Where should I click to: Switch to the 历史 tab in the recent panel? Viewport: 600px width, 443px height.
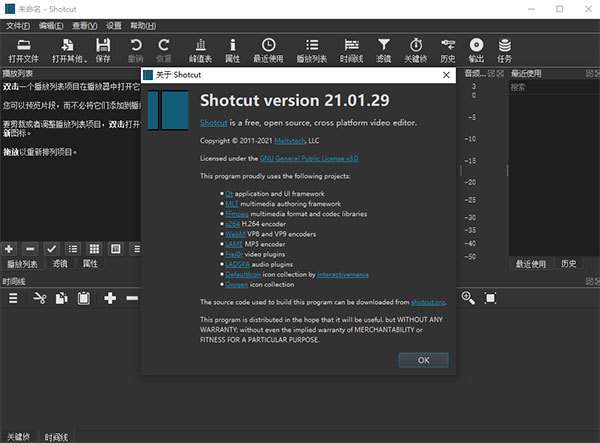point(569,264)
